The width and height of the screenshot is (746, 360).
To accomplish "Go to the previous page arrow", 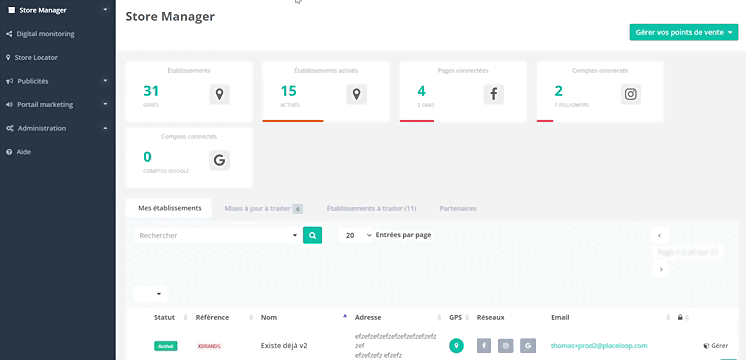I will (x=660, y=235).
